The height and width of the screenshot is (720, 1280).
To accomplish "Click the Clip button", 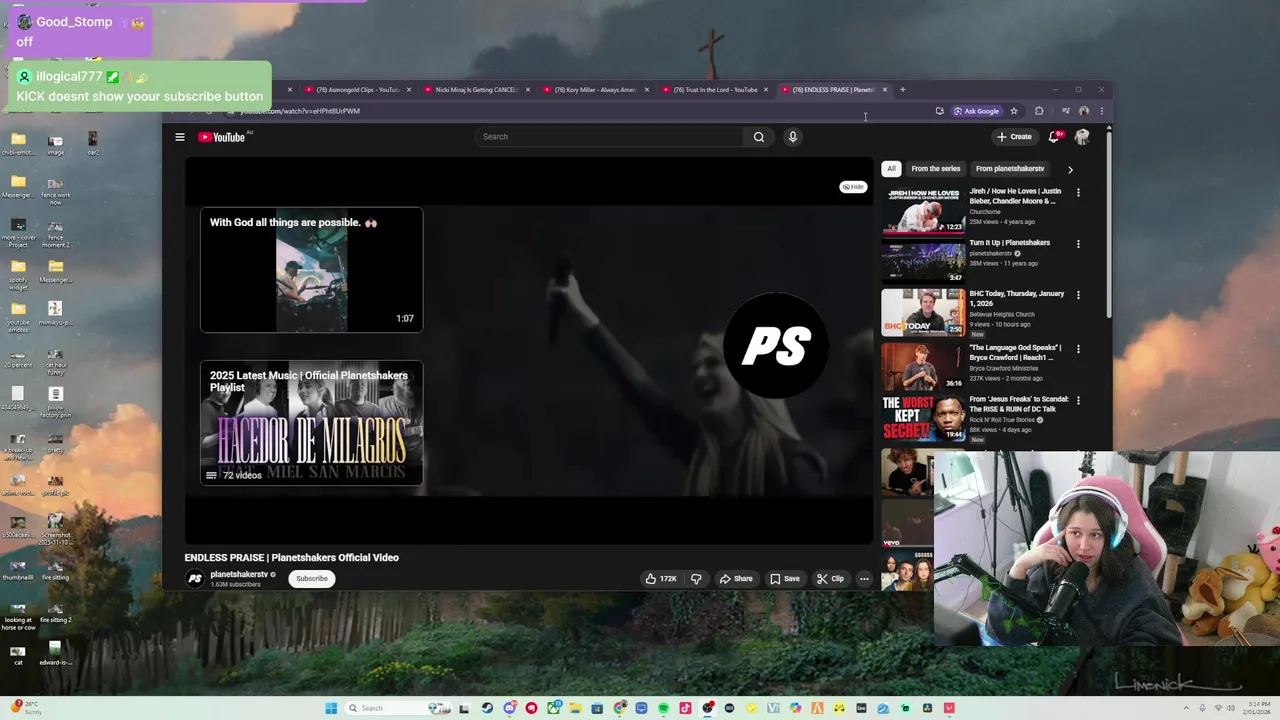I will coord(830,578).
